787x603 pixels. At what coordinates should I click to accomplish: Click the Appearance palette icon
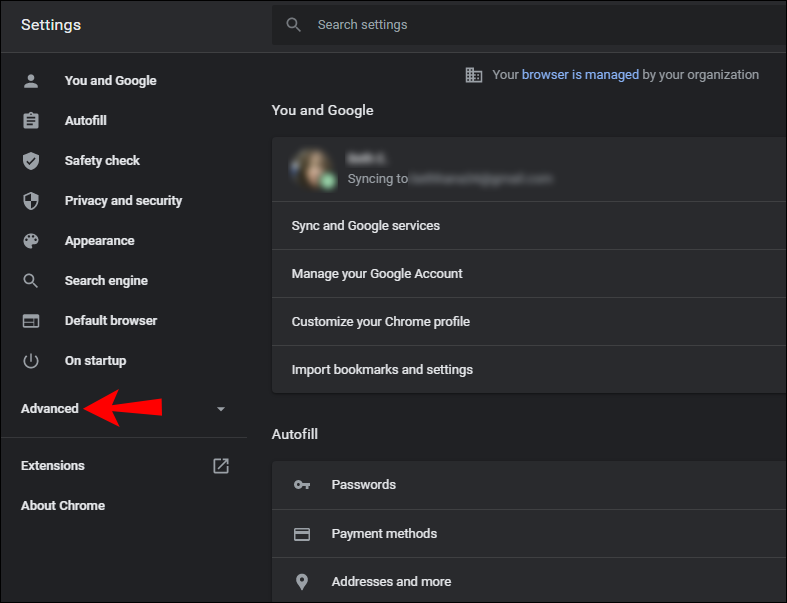tap(31, 241)
